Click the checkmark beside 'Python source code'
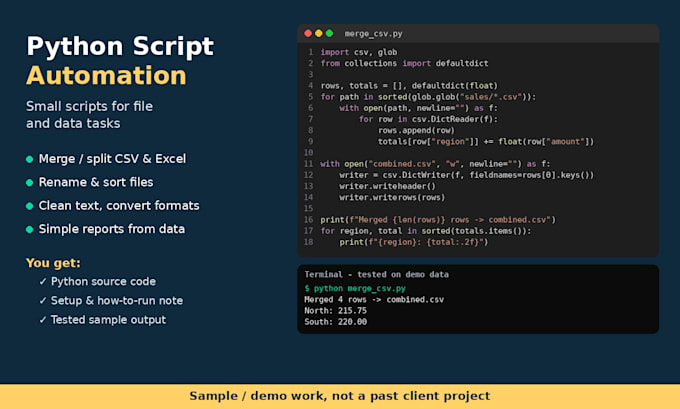Screen dimensions: 680x409 pyautogui.click(x=42, y=281)
